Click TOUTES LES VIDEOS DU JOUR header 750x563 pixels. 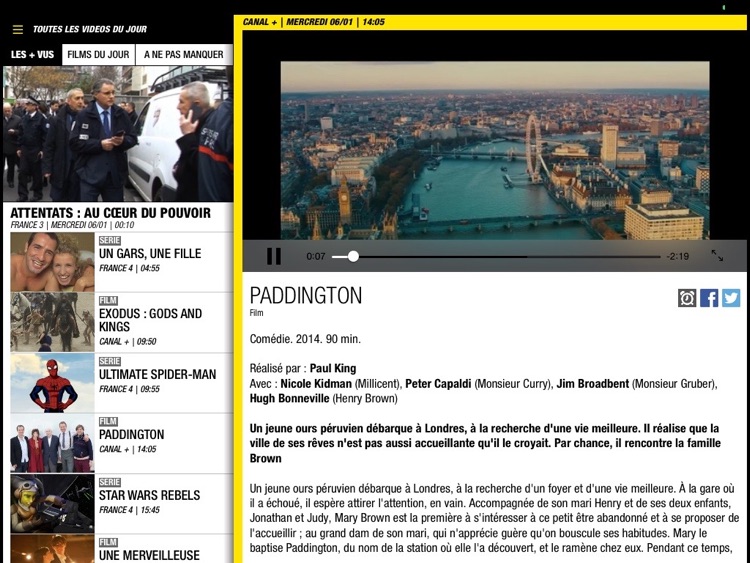coord(90,29)
